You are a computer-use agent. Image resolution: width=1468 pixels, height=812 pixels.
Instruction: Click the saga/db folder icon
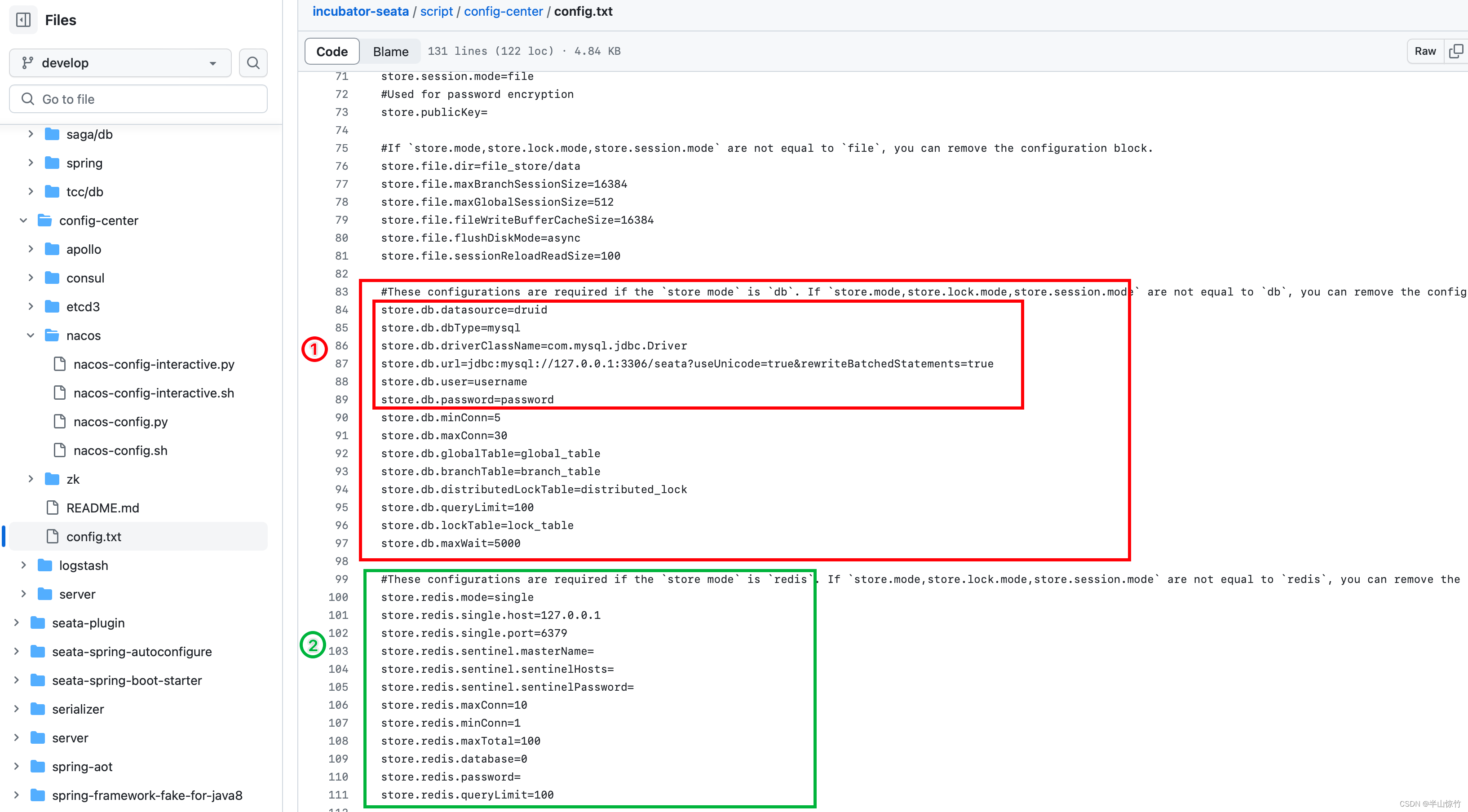tap(52, 134)
